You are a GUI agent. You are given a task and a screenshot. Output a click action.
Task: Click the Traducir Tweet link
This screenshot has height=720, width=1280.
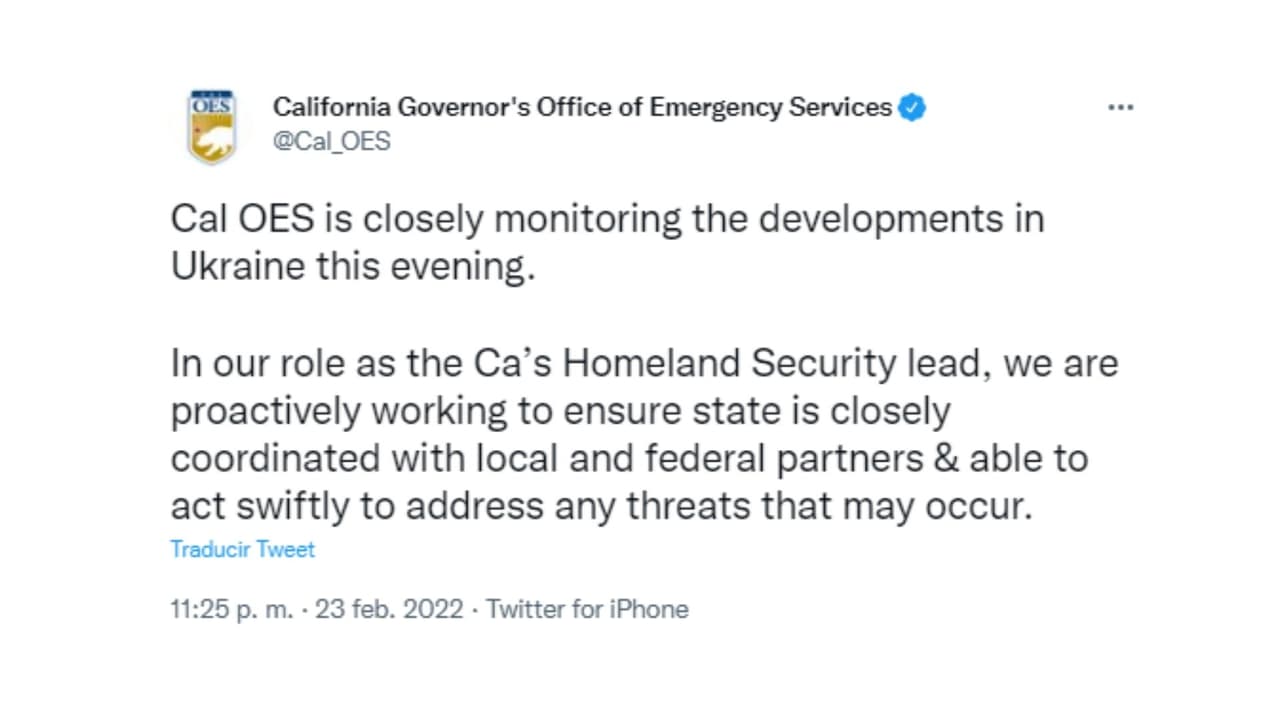click(x=242, y=549)
